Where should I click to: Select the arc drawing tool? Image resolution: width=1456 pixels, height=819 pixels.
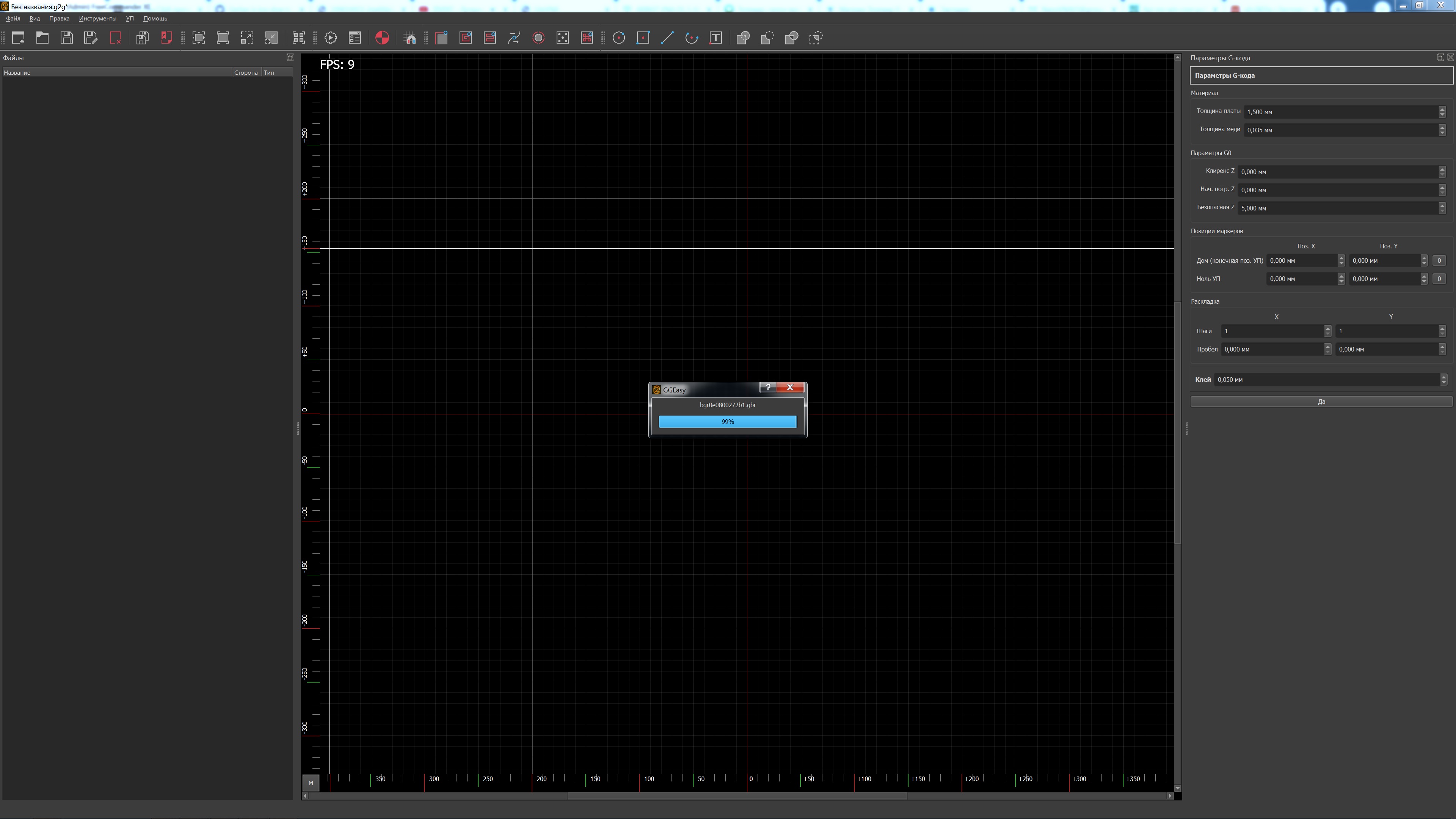pos(691,38)
